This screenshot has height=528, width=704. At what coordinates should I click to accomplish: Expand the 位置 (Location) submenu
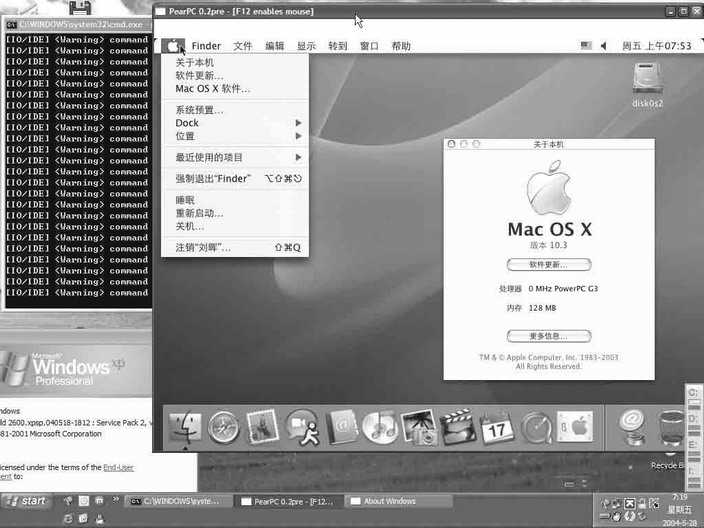(x=298, y=136)
